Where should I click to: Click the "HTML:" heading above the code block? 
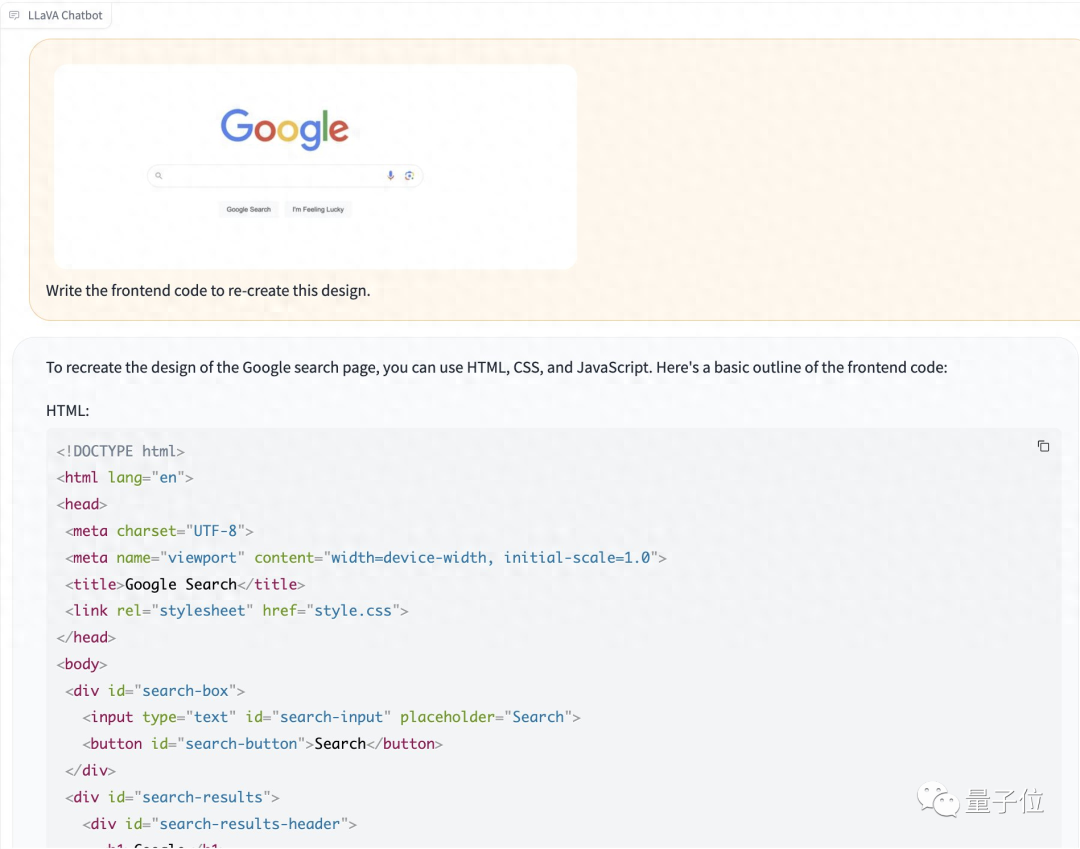67,411
